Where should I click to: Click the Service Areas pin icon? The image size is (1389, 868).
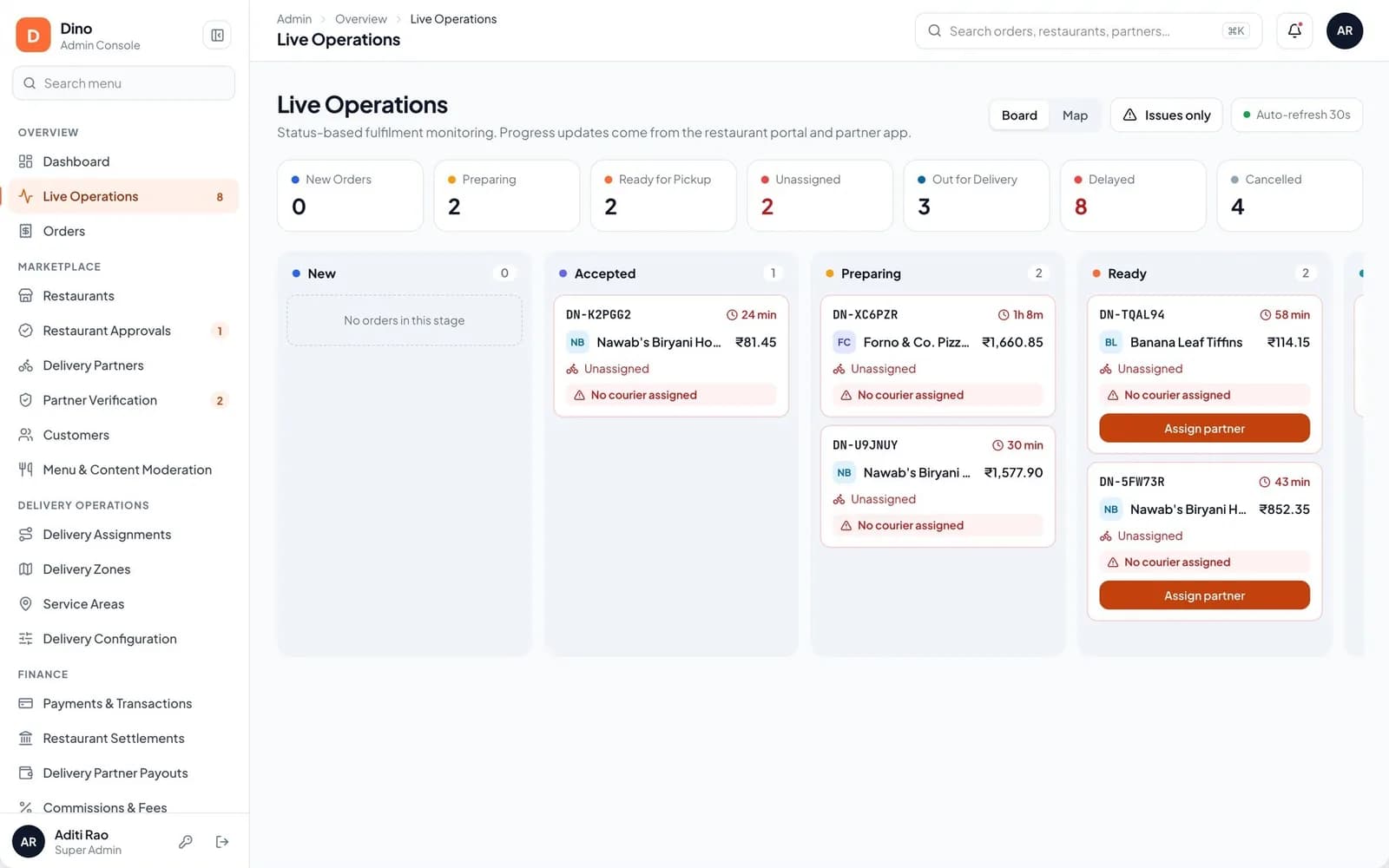[x=26, y=604]
